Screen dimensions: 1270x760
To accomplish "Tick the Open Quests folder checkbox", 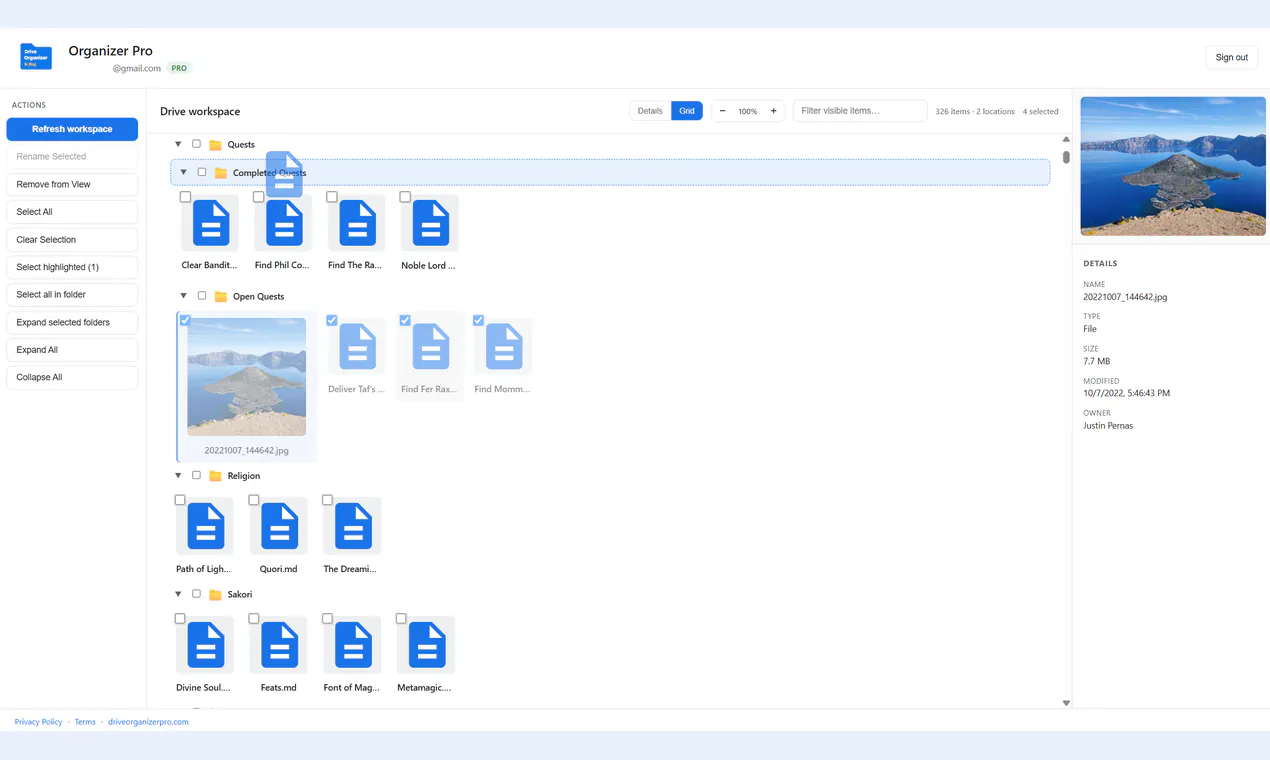I will pos(202,296).
